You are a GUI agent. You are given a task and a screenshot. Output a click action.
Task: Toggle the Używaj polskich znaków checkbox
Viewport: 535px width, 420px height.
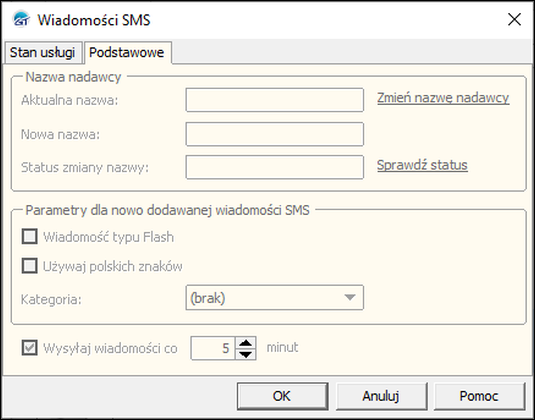point(30,266)
